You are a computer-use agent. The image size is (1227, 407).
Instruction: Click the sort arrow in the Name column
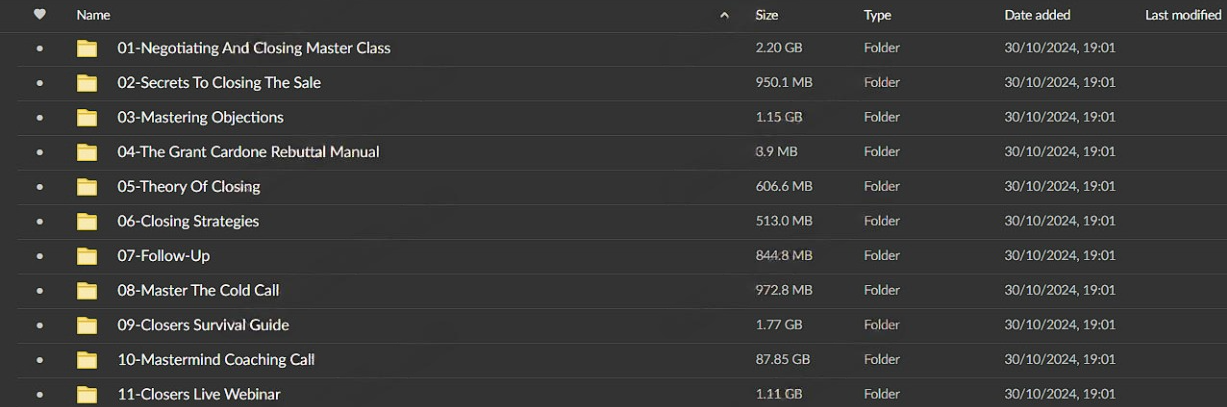[725, 16]
